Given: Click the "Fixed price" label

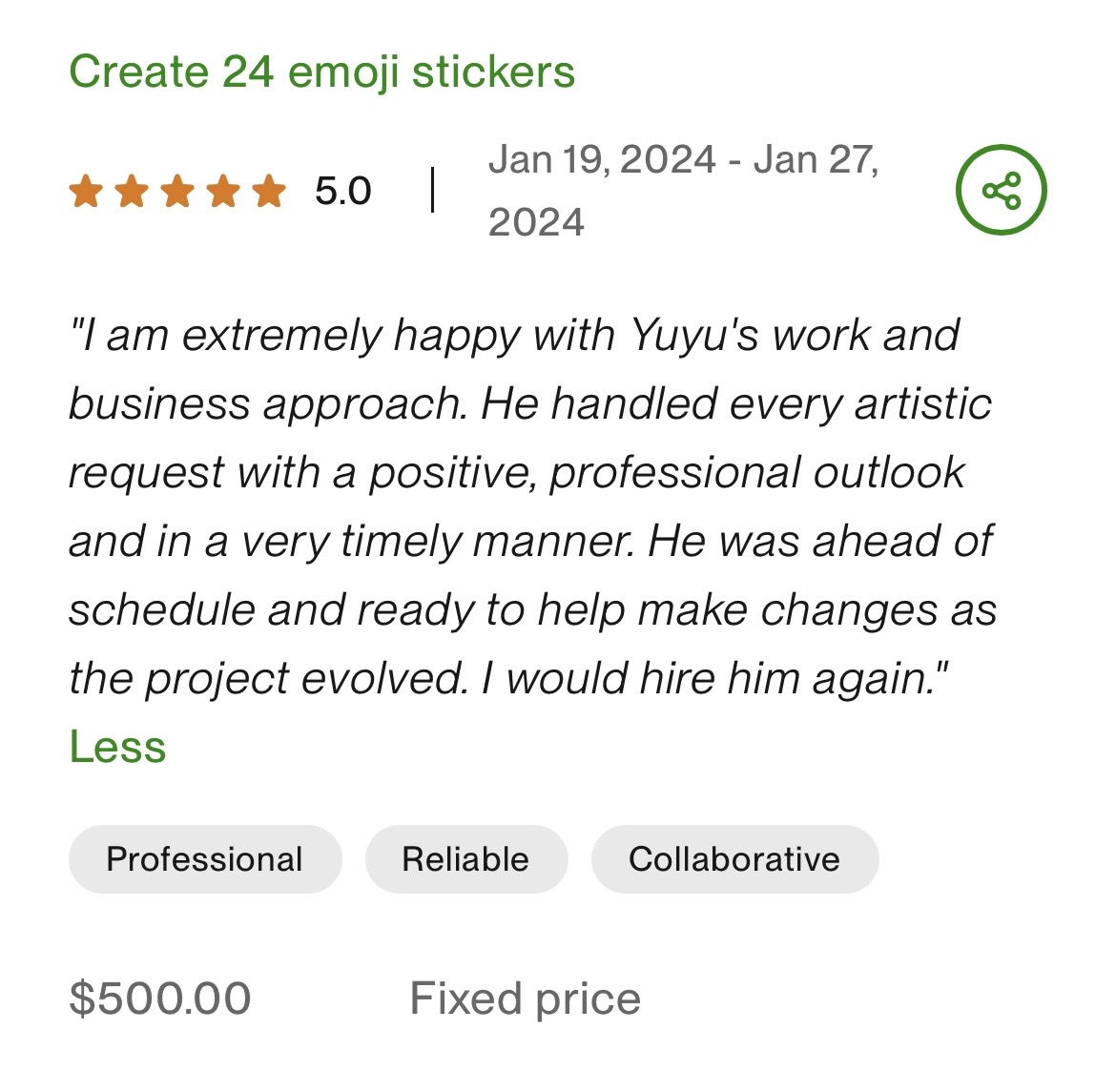Looking at the screenshot, I should (525, 999).
